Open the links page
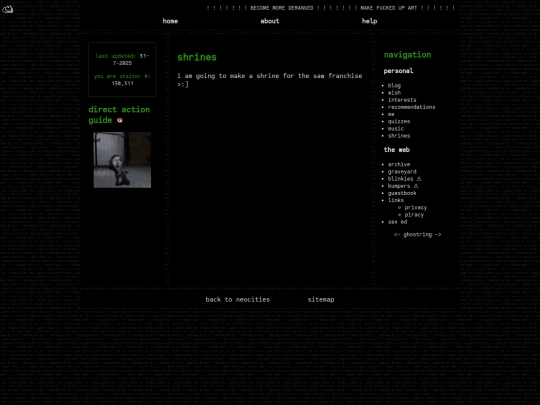This screenshot has width=540, height=405. coord(396,200)
